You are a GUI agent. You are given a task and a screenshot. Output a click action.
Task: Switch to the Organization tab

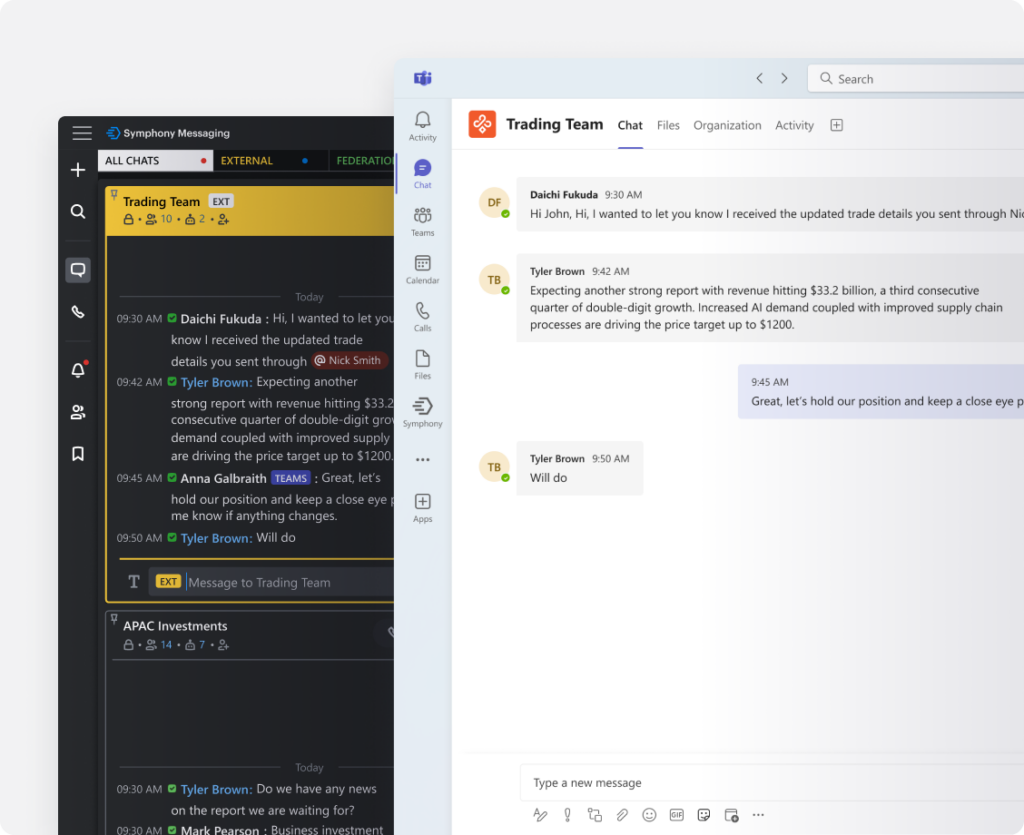[727, 125]
